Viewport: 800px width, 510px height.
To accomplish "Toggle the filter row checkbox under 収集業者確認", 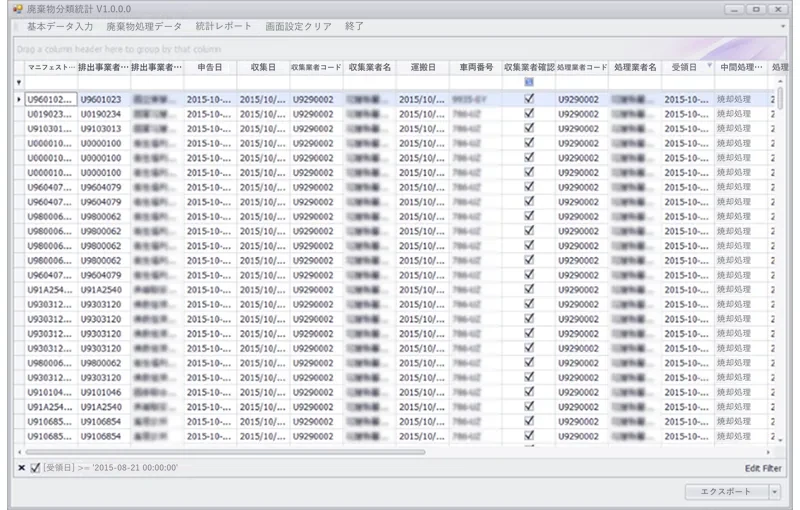I will pos(529,82).
